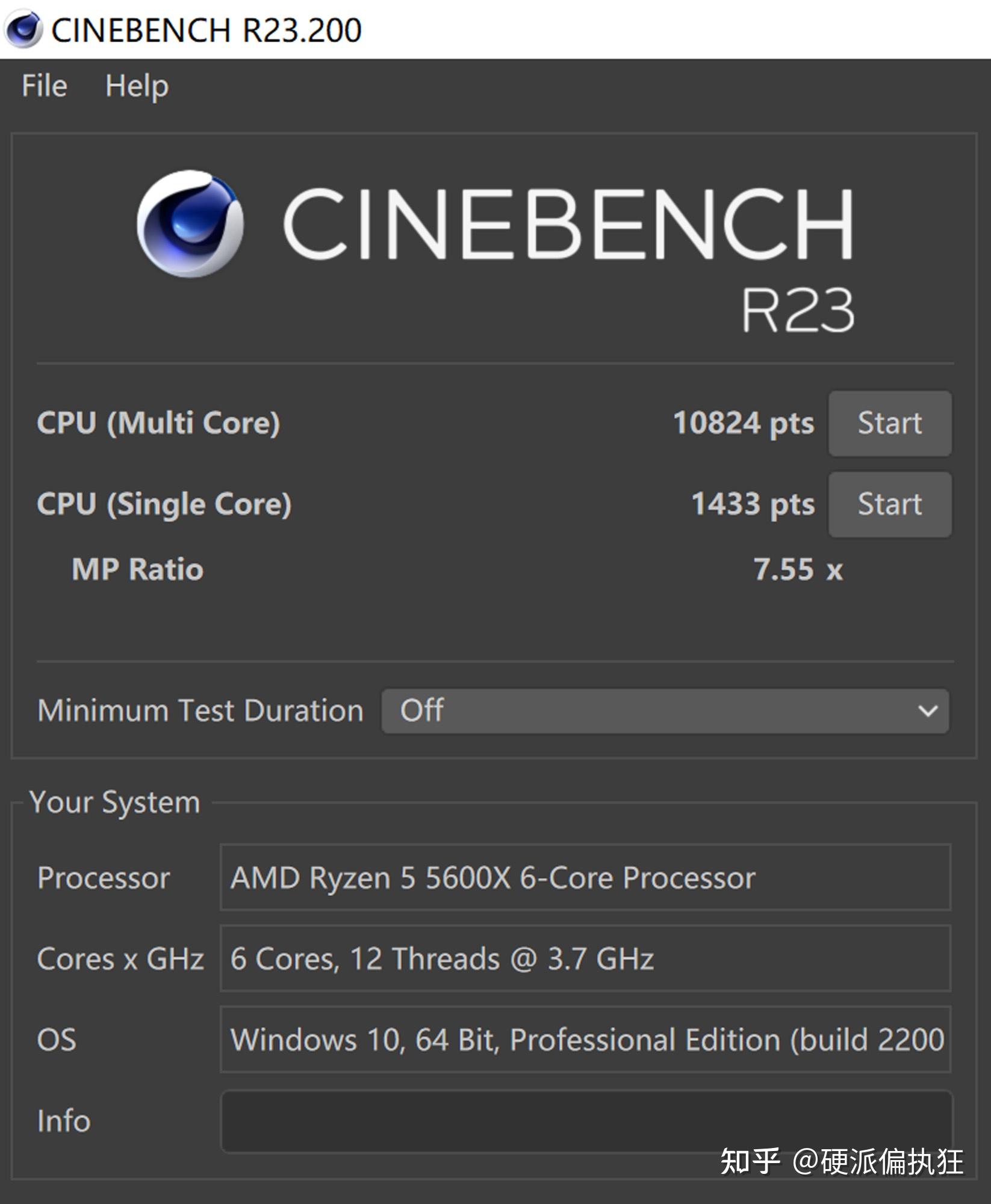Click the Processor name field
Screen dimensions: 991x1204
point(585,878)
